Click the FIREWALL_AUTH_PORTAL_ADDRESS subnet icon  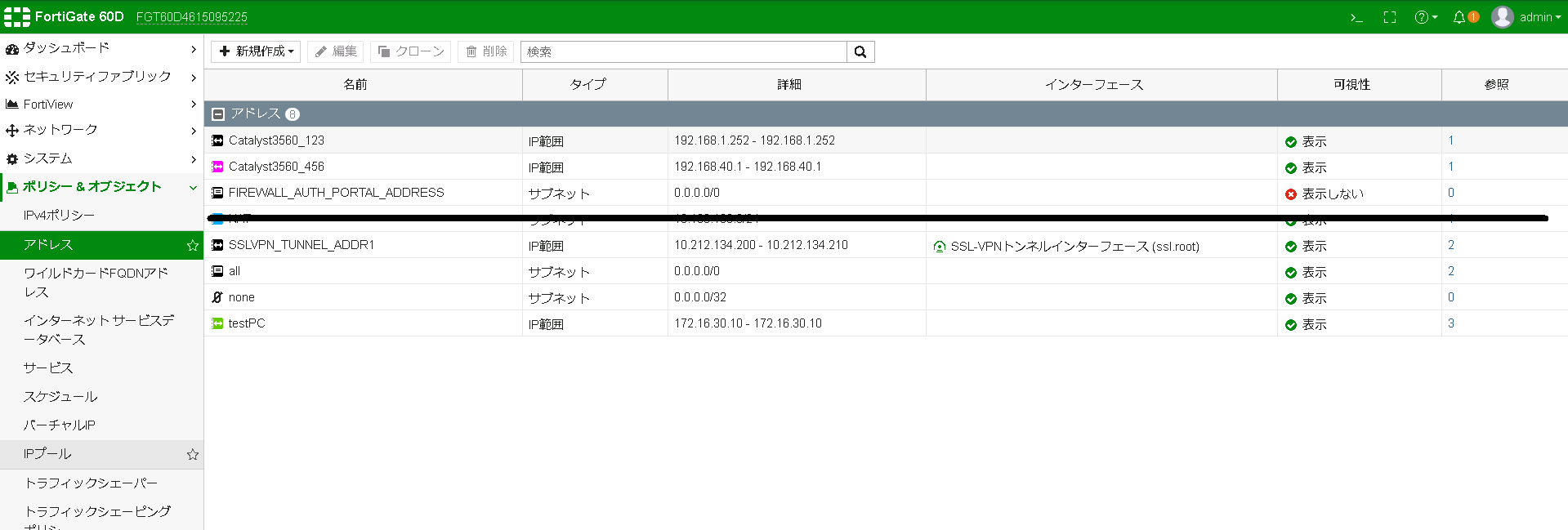tap(217, 193)
